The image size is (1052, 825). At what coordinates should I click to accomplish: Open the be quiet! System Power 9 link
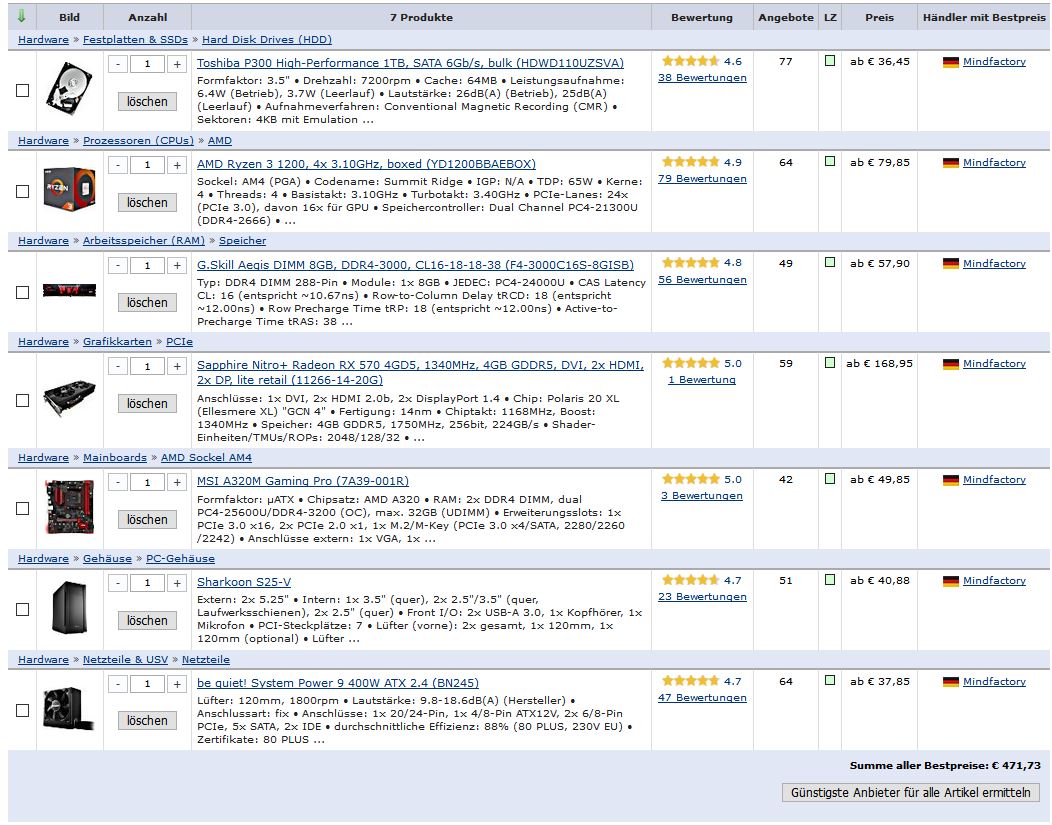click(337, 683)
